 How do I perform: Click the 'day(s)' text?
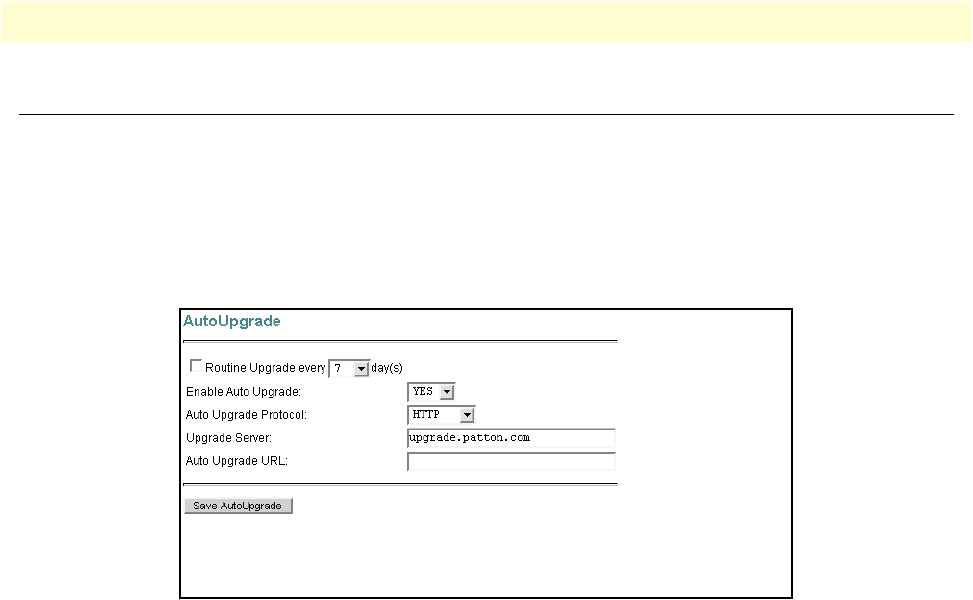(x=387, y=368)
